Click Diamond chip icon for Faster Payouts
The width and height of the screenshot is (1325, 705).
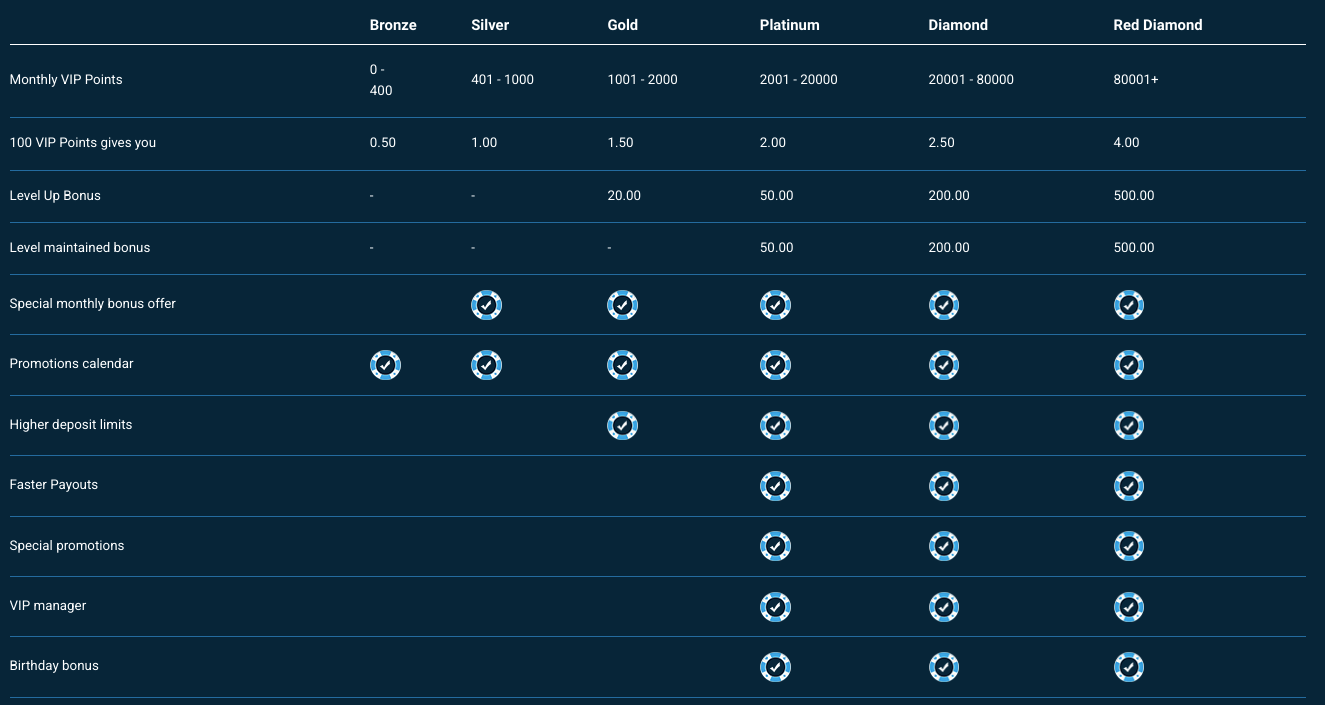(944, 486)
